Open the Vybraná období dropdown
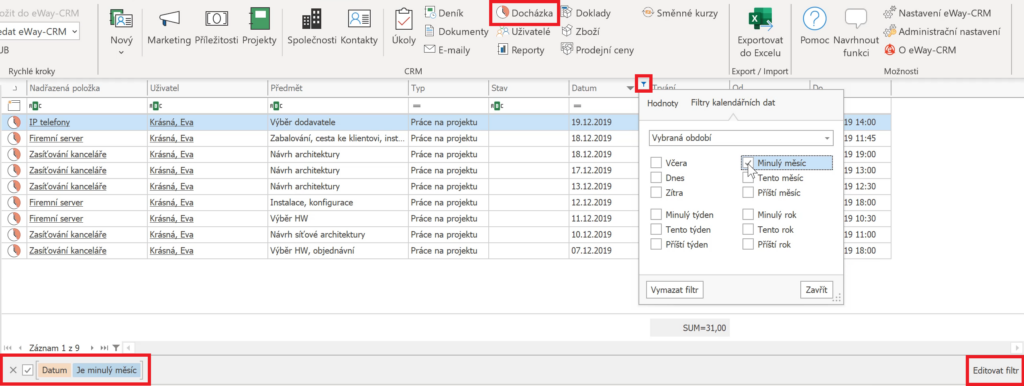The width and height of the screenshot is (1024, 386). tap(742, 138)
